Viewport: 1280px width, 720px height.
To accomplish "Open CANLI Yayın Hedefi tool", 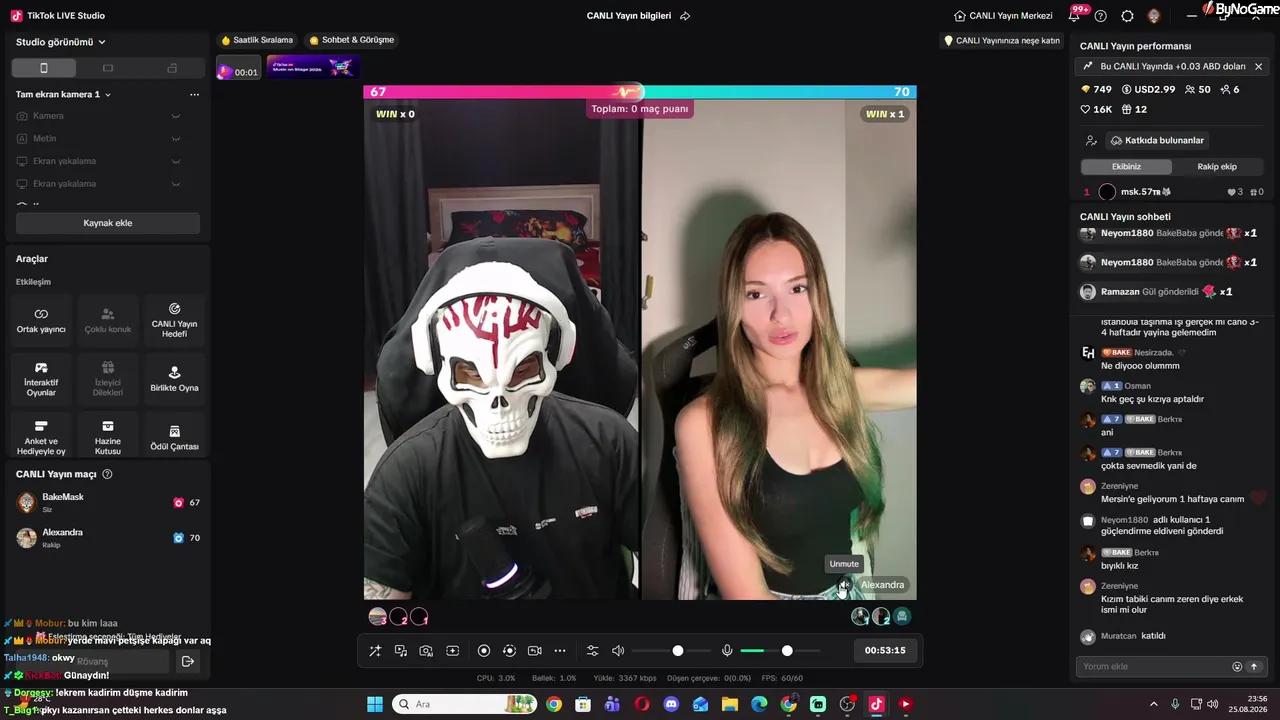I will (174, 320).
